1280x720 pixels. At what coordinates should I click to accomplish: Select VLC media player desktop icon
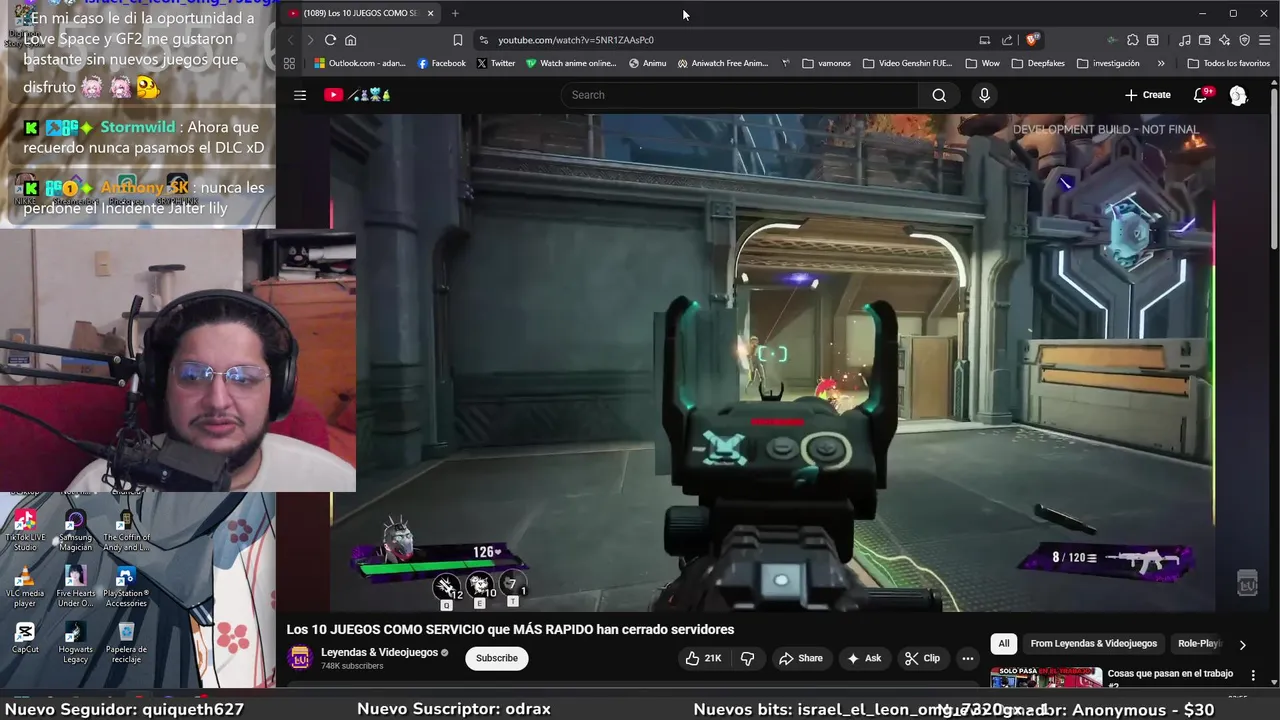[x=25, y=587]
